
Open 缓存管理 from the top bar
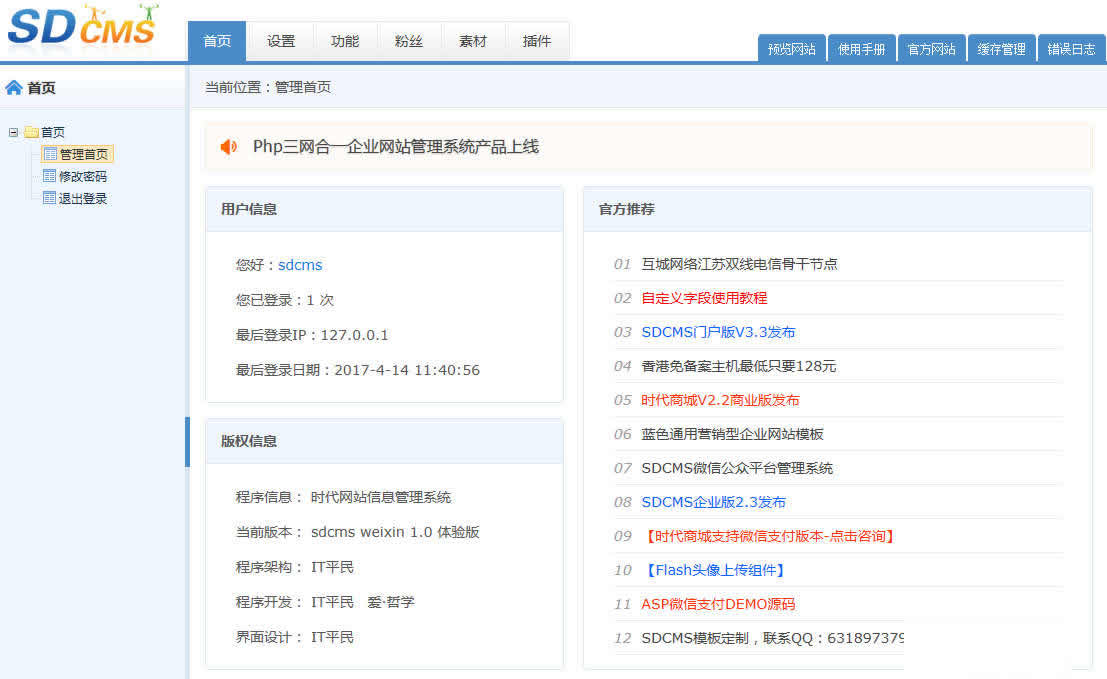[1001, 49]
